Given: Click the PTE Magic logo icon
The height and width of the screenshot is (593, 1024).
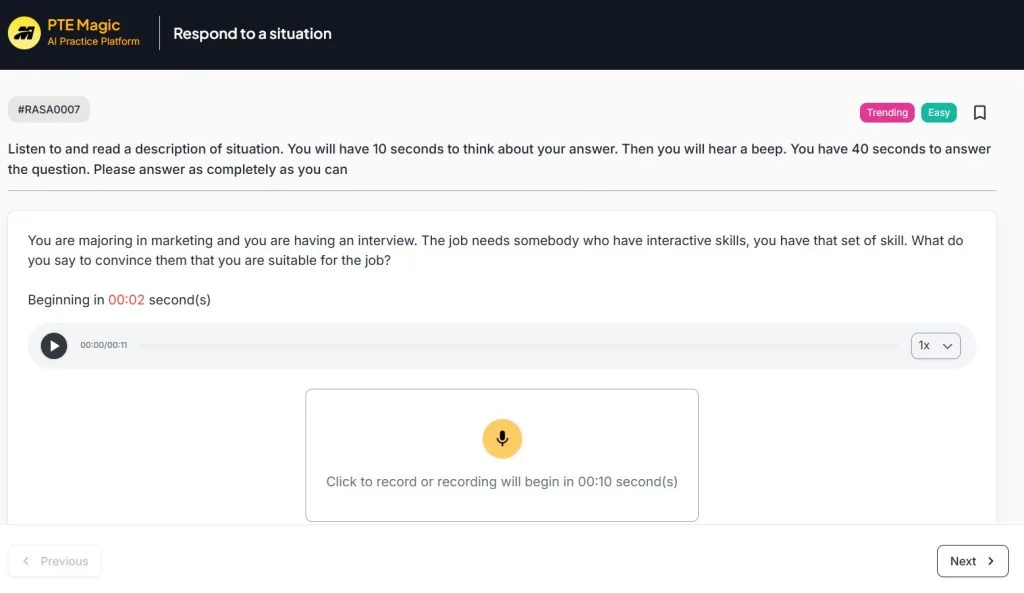Looking at the screenshot, I should (x=24, y=33).
